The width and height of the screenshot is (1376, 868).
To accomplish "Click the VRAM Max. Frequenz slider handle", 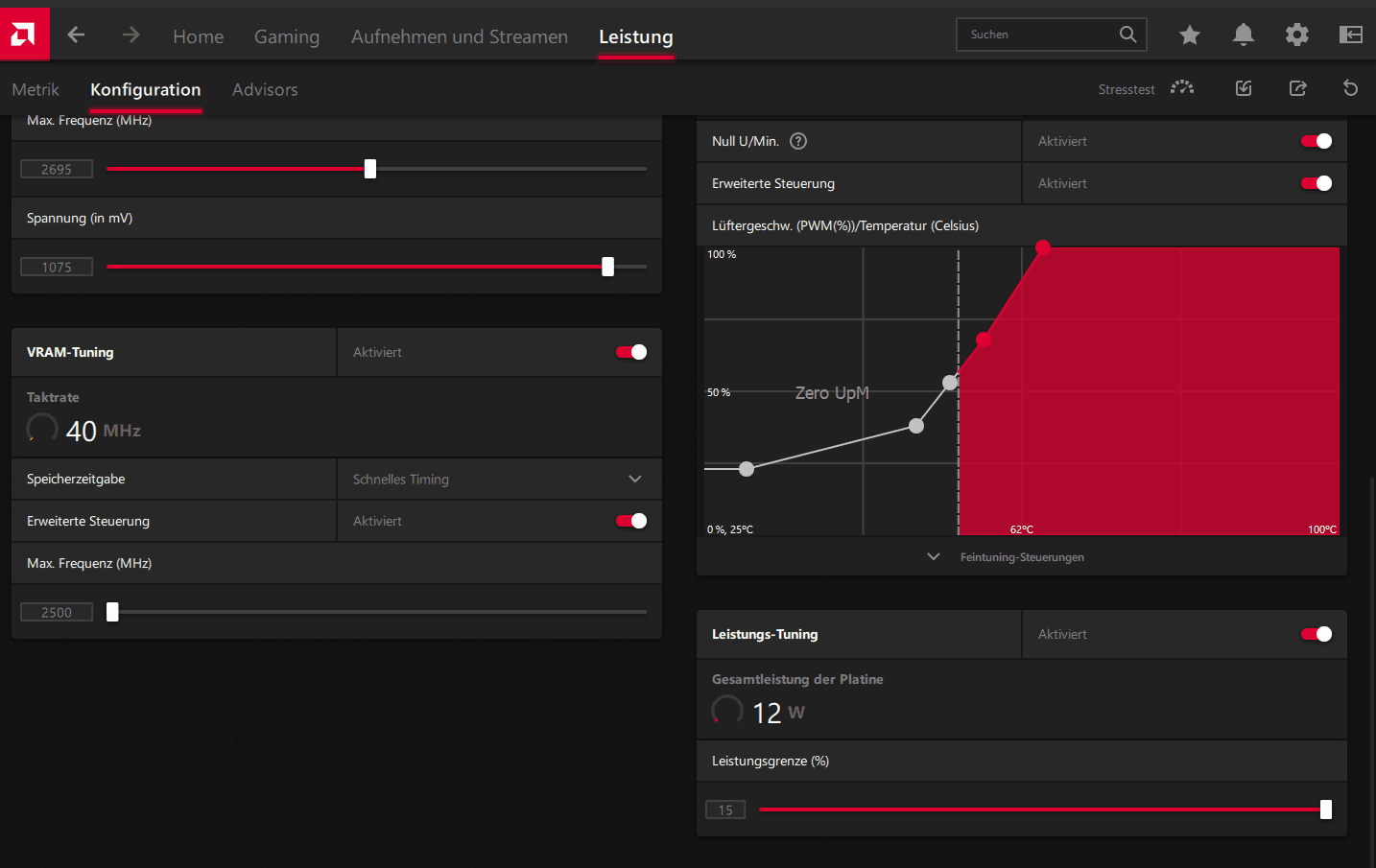I will click(x=112, y=612).
